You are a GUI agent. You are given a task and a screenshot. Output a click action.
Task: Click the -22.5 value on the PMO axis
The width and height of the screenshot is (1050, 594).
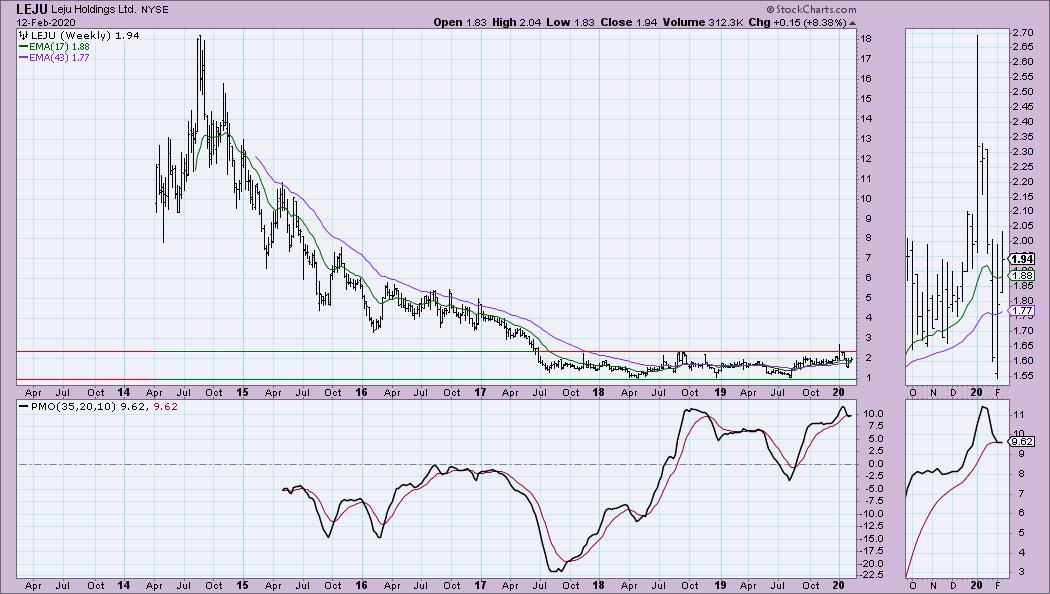coord(871,575)
